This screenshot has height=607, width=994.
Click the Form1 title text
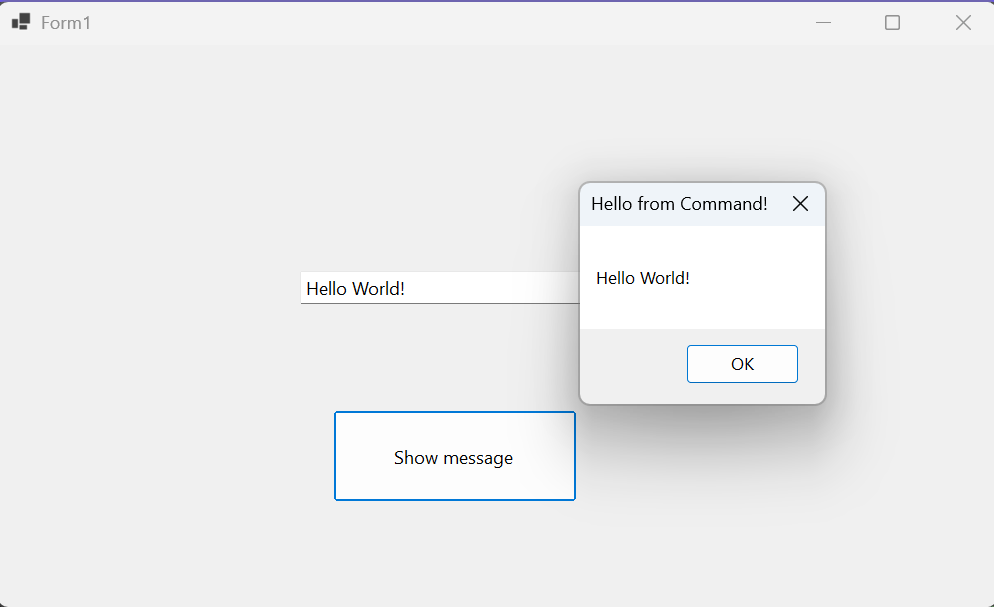click(66, 22)
